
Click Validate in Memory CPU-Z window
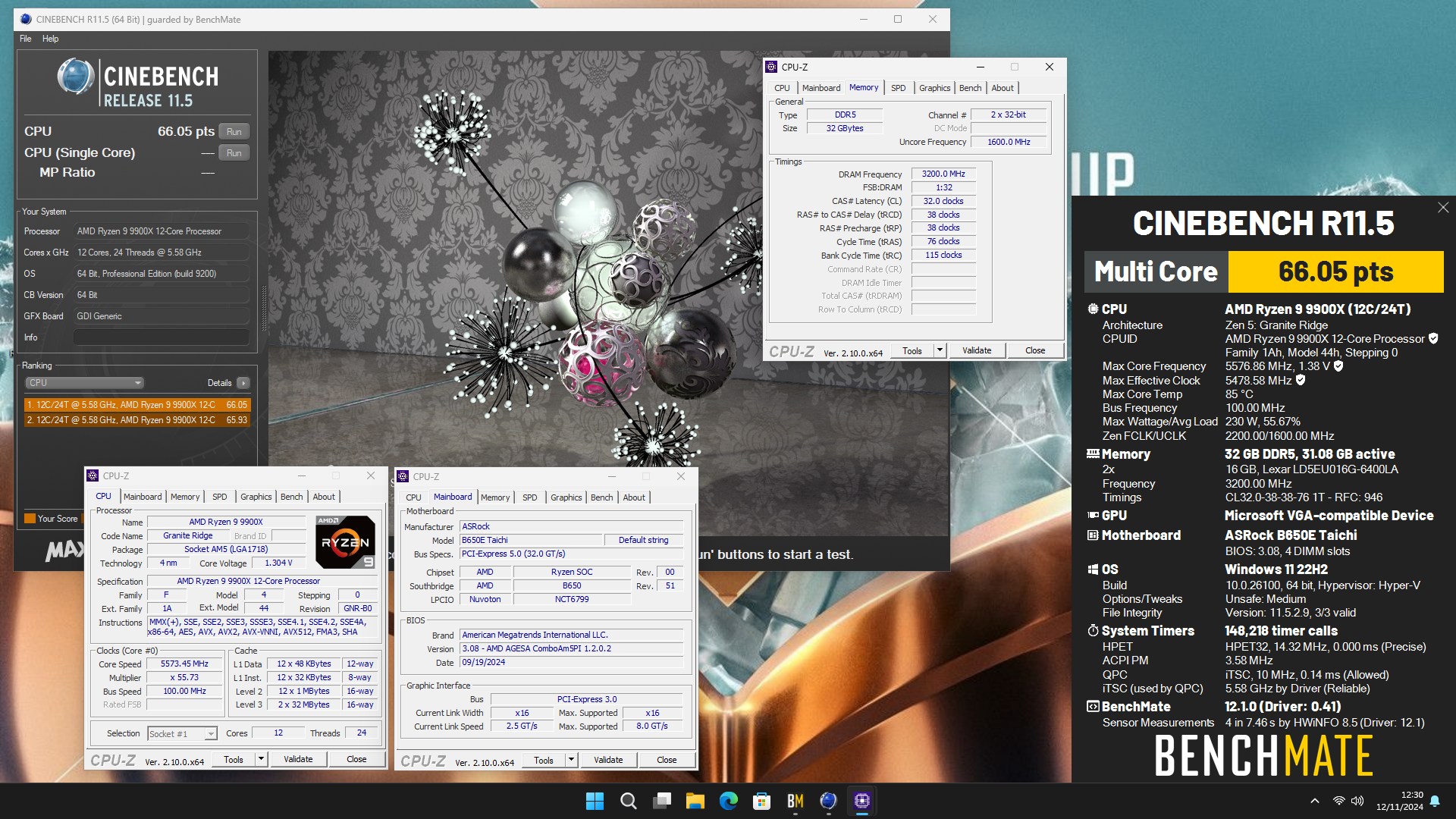click(x=977, y=350)
